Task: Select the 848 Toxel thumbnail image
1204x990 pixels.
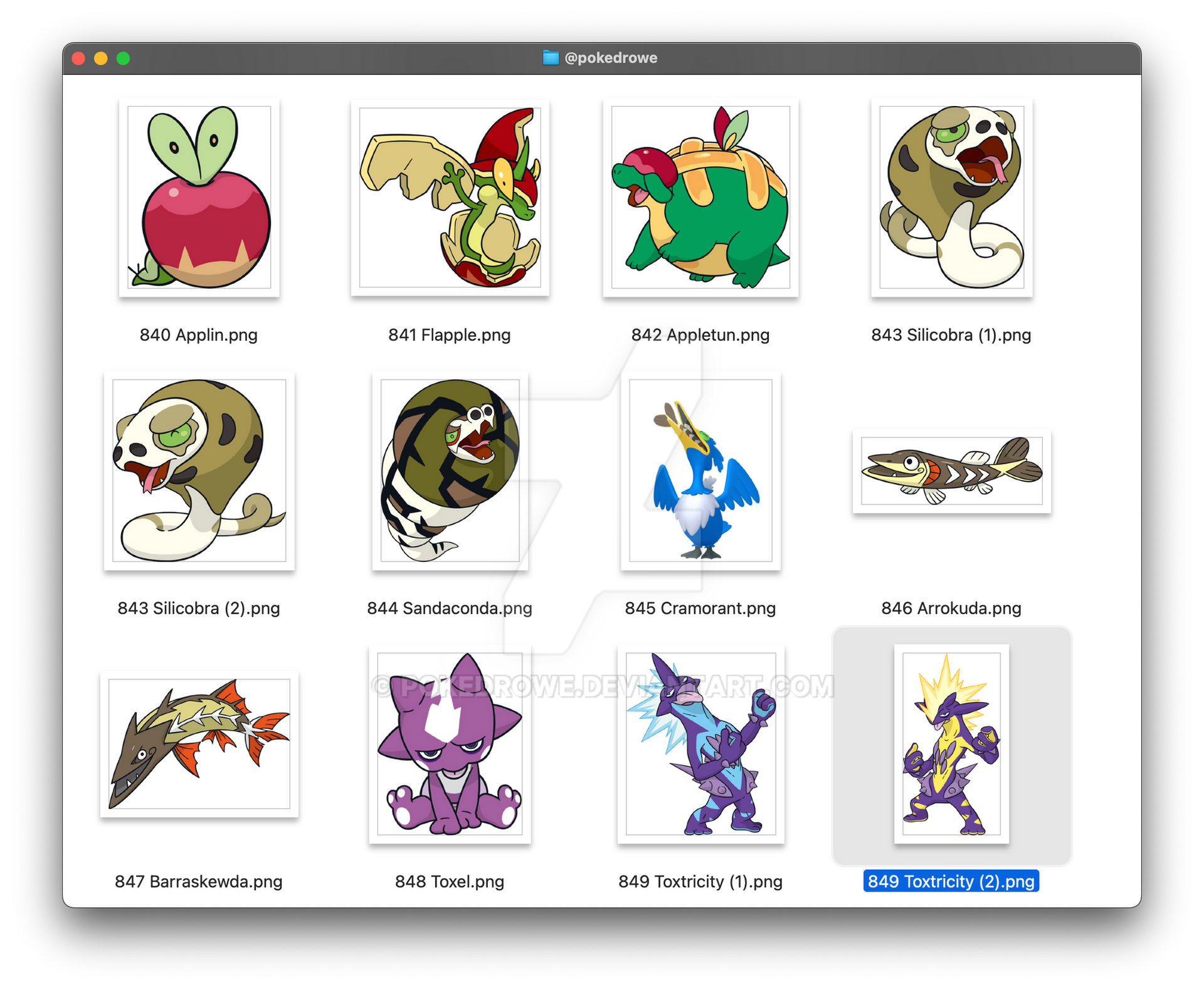Action: pos(450,743)
